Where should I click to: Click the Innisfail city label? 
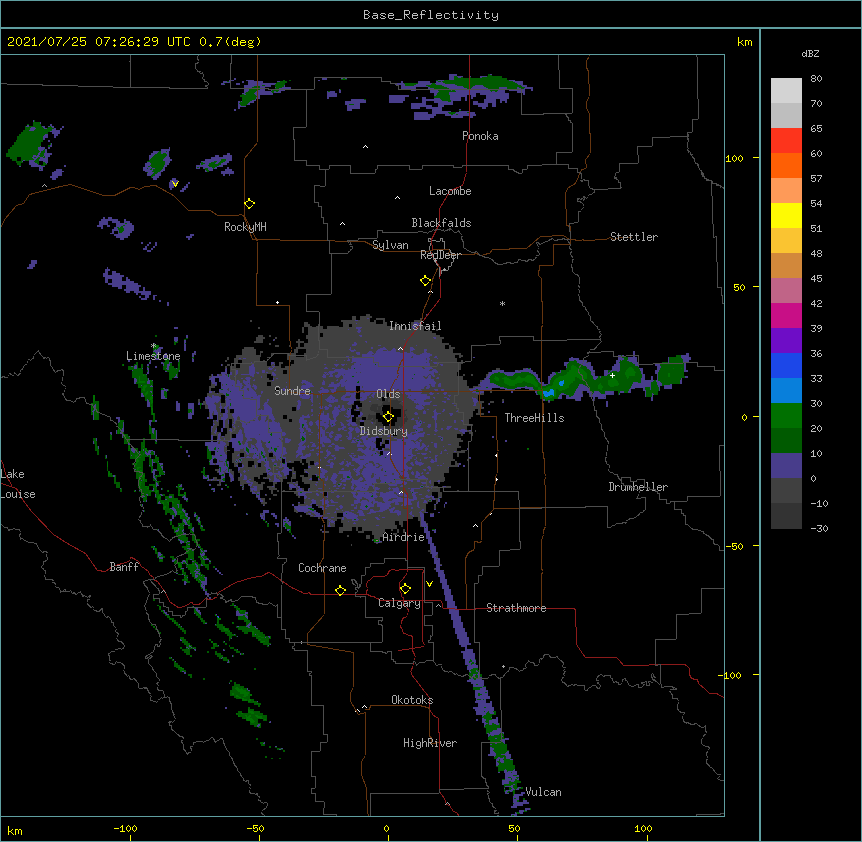(415, 326)
